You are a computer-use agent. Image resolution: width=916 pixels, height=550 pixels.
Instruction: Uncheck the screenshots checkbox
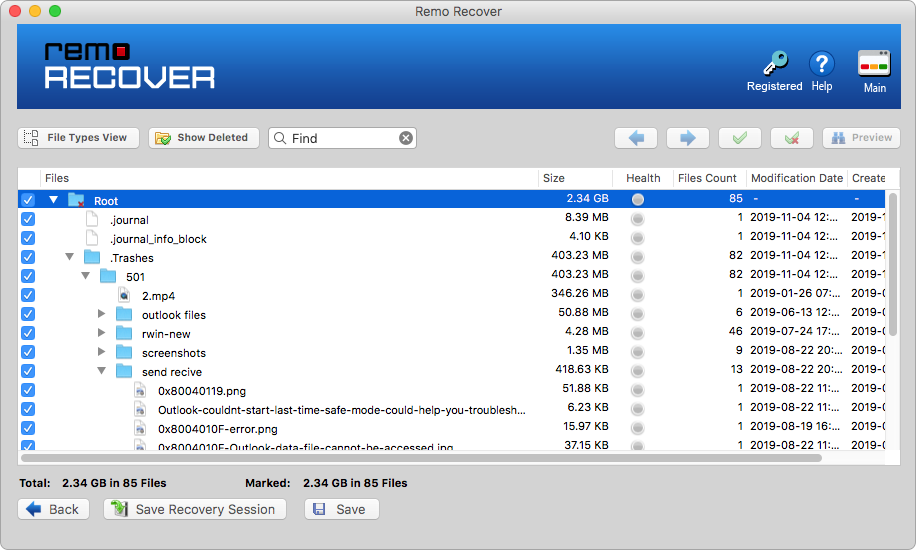click(x=27, y=352)
